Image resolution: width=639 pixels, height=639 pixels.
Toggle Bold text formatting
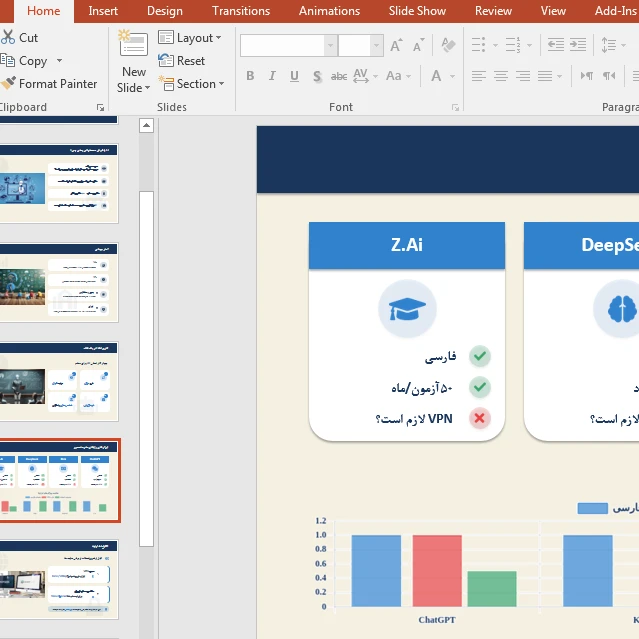click(x=250, y=76)
